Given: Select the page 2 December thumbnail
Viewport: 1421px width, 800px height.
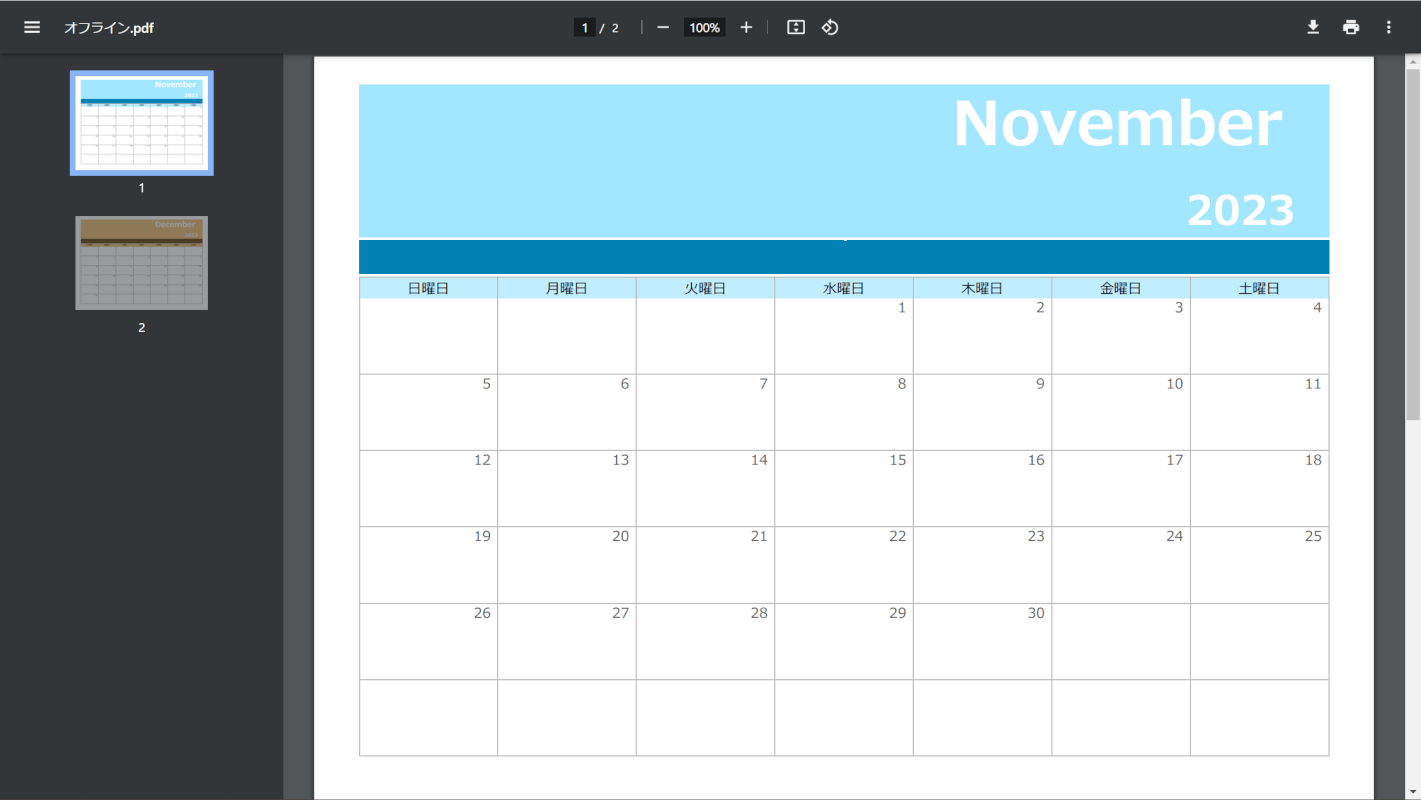Looking at the screenshot, I should (x=142, y=263).
